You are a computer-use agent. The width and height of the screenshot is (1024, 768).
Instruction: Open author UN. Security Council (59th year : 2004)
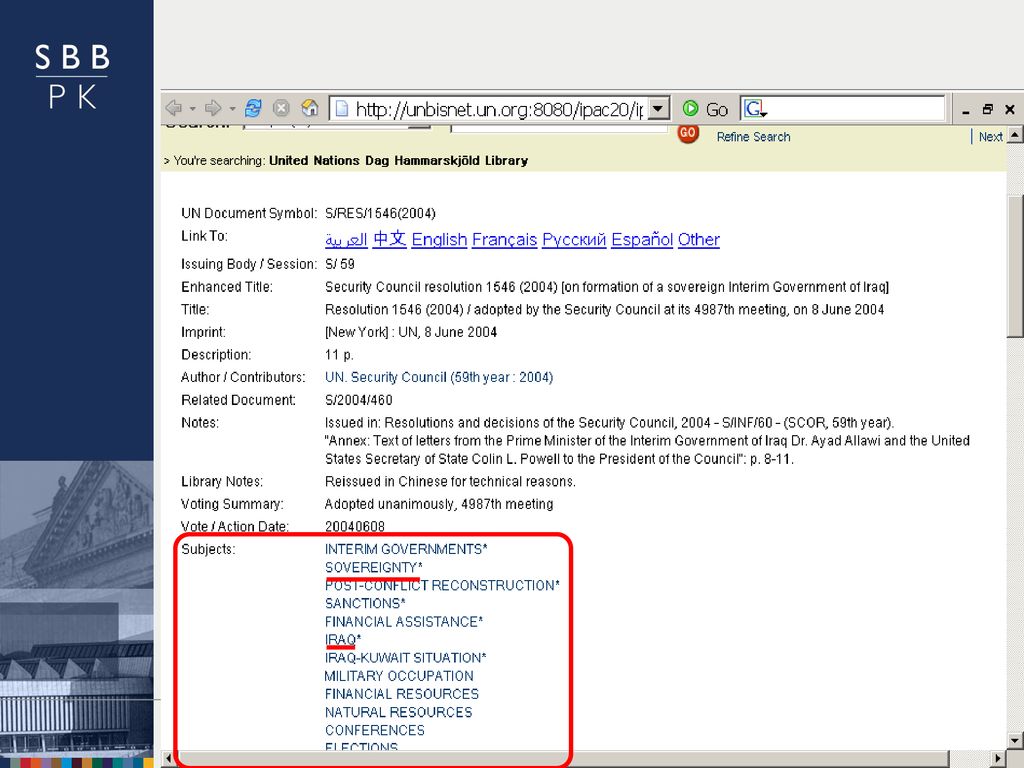439,377
